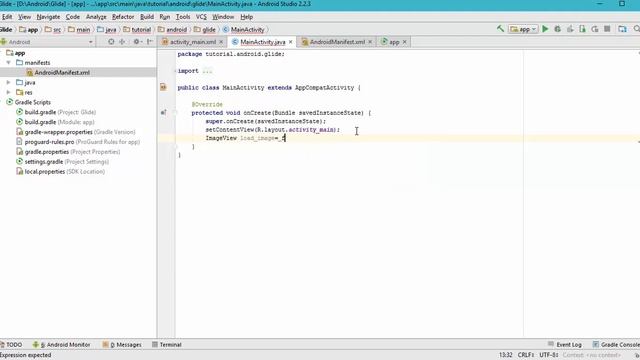Open the Messages tool window

(122, 344)
